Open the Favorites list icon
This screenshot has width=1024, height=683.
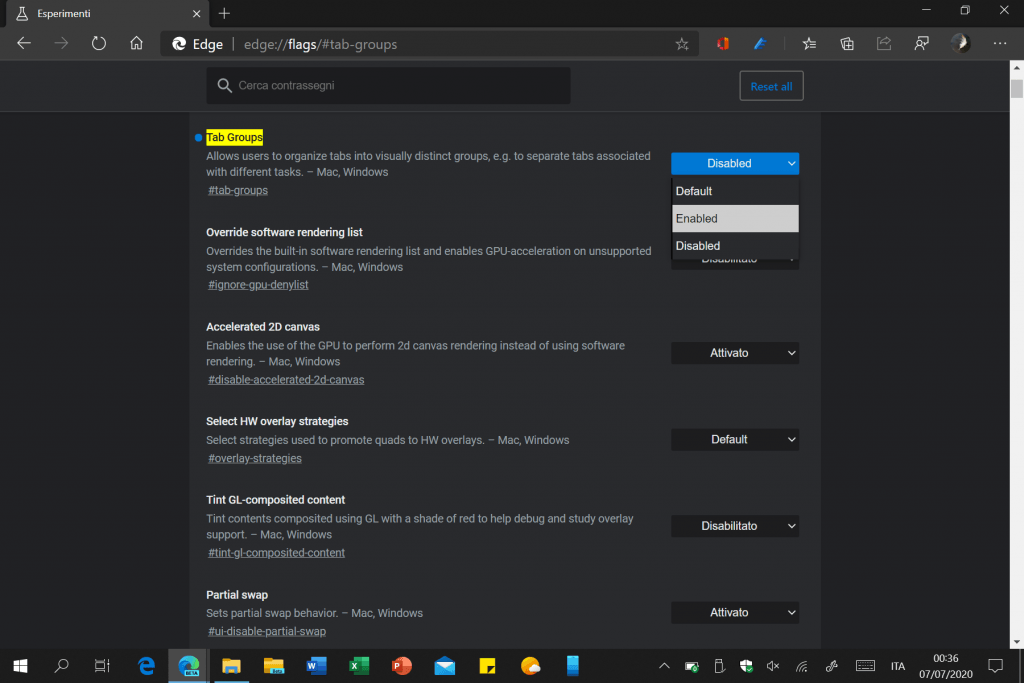809,44
